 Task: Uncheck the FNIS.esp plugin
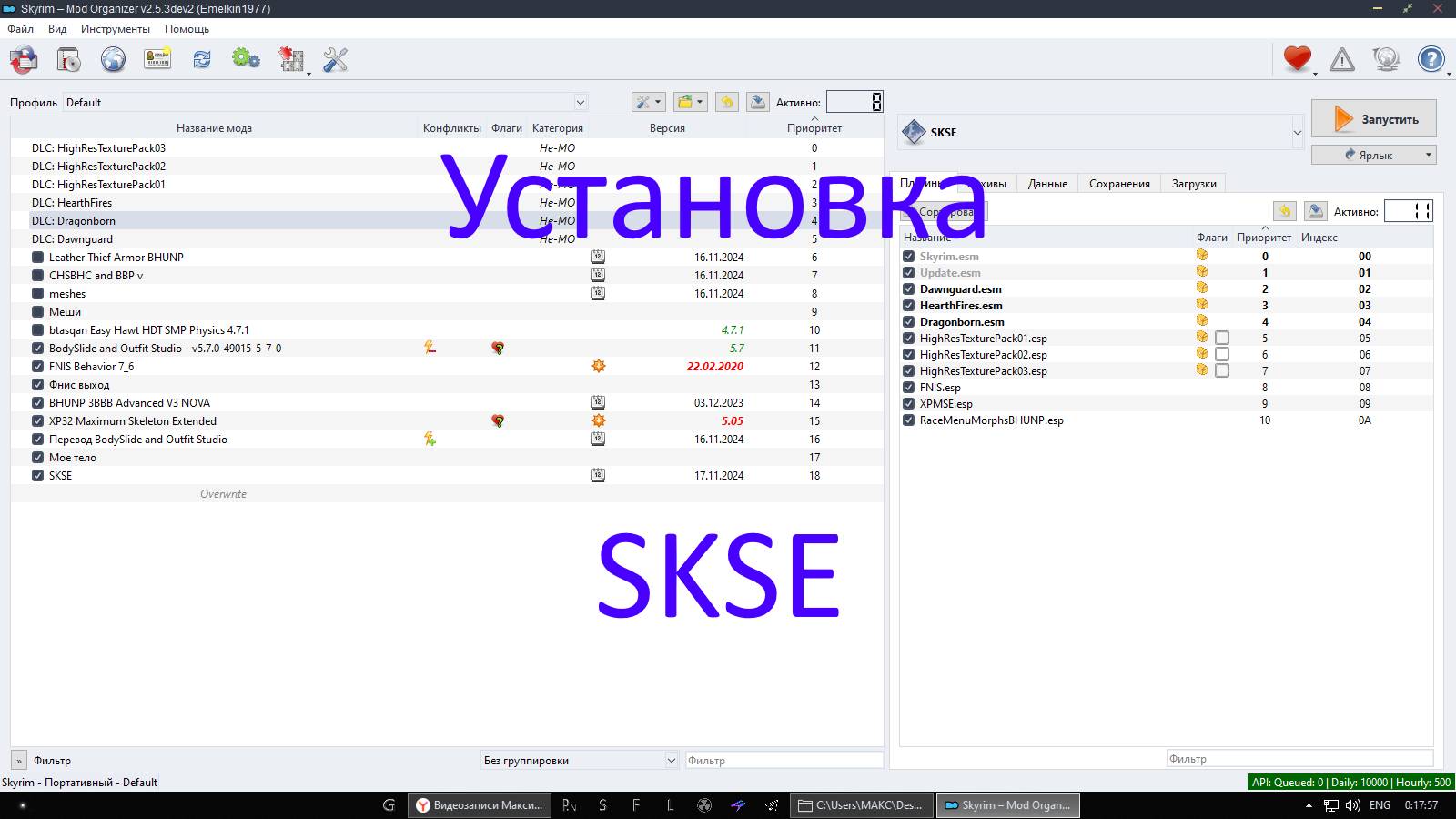909,387
